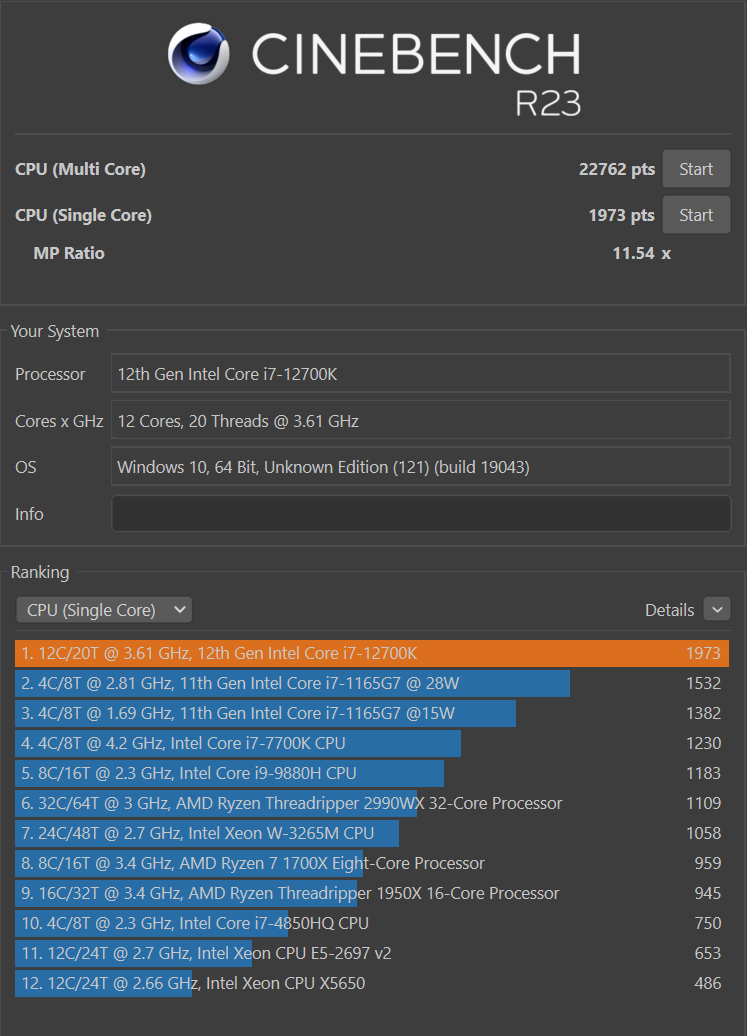Click the Cores x GHz field
Viewport: 747px width, 1036px height.
pyautogui.click(x=420, y=420)
